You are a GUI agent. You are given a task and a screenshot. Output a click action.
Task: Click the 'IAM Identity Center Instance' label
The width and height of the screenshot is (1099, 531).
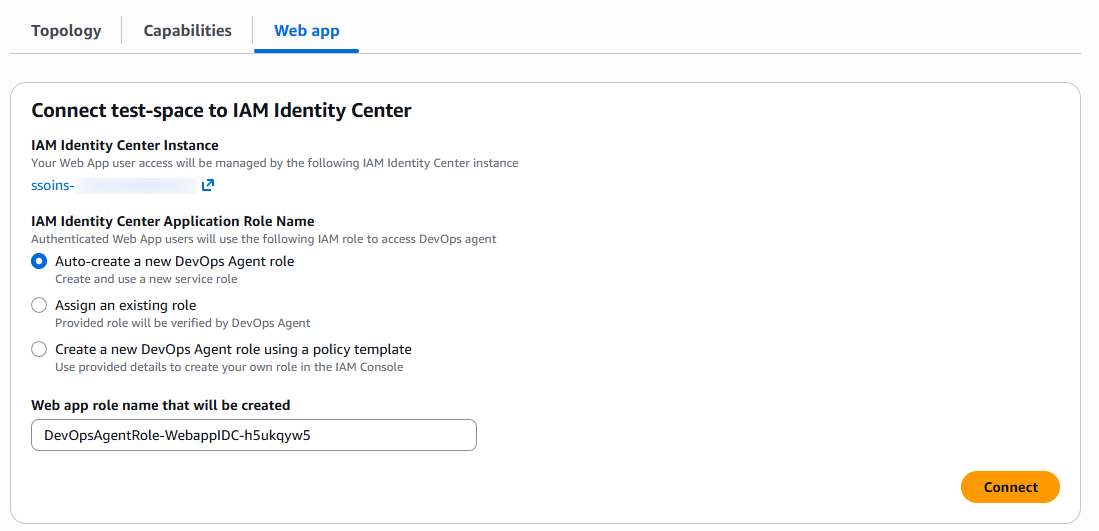click(125, 145)
